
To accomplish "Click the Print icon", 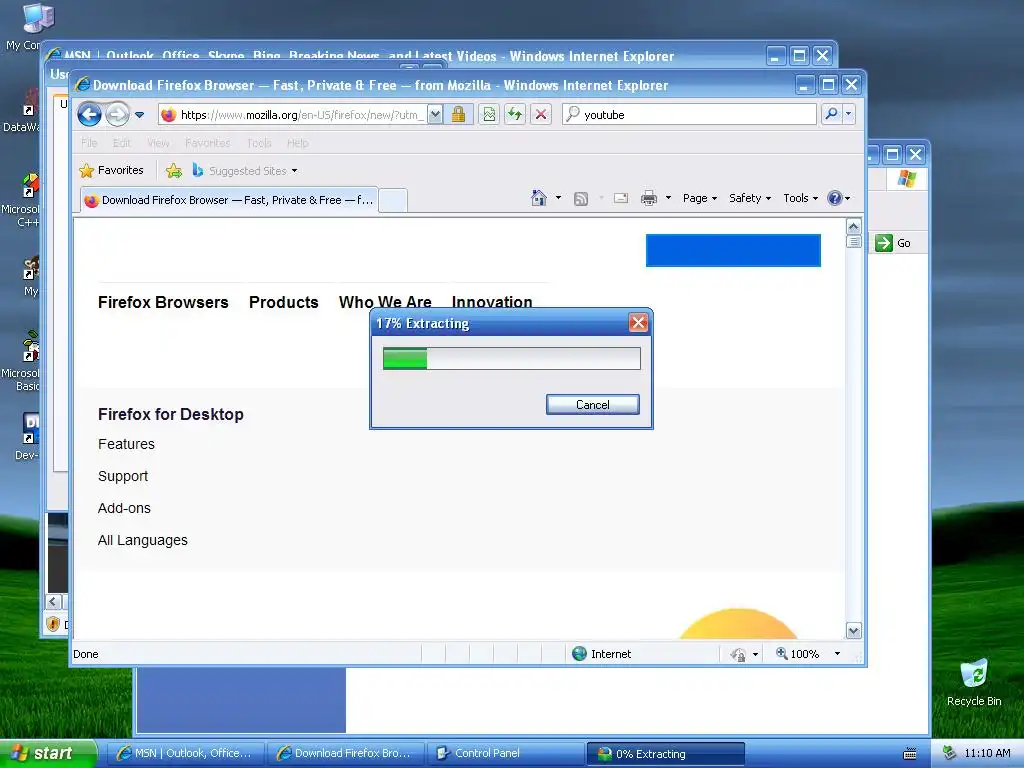I will pos(648,198).
